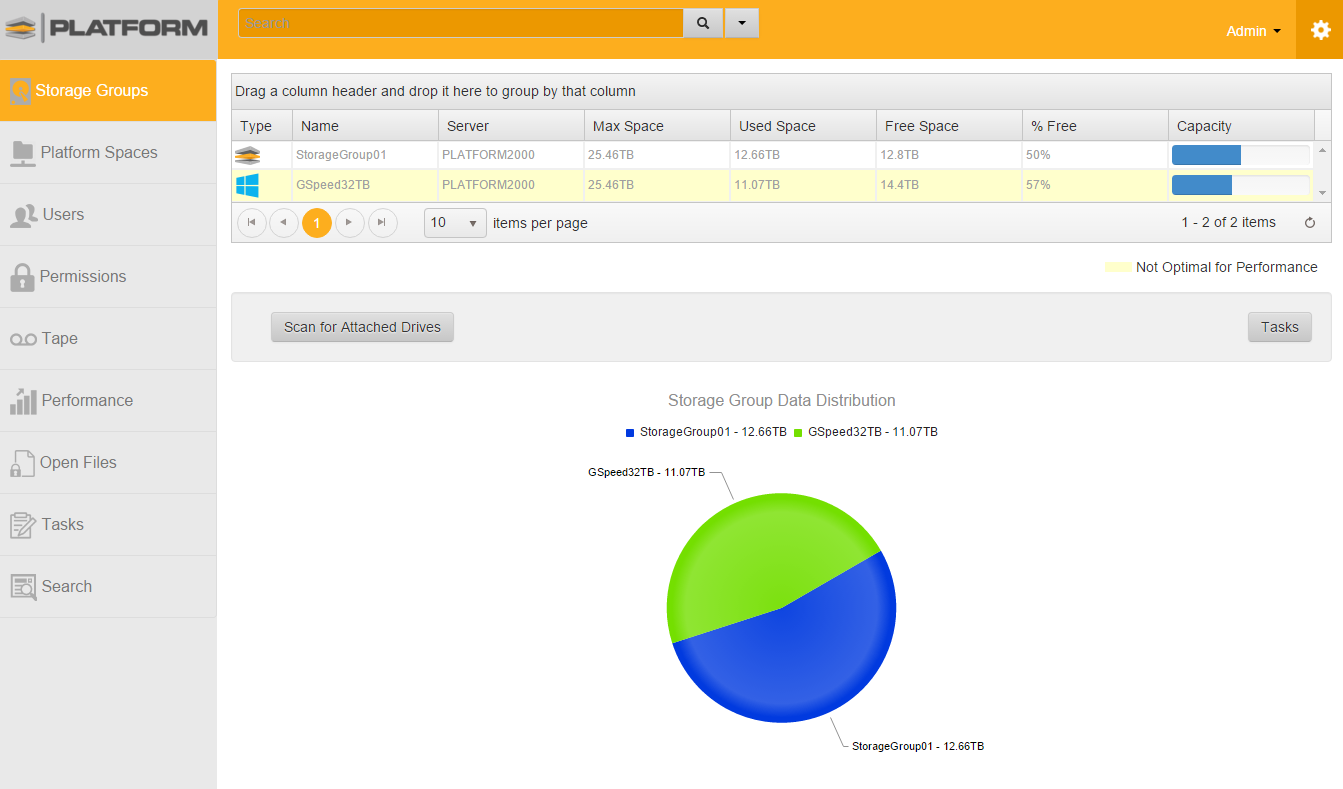The image size is (1343, 789).
Task: Click the Performance bar chart icon
Action: tap(23, 401)
